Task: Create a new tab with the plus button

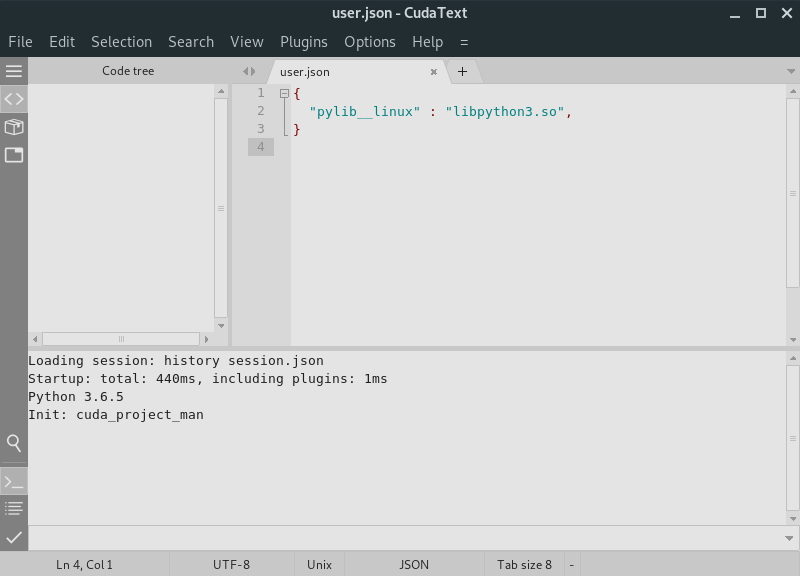Action: [461, 71]
